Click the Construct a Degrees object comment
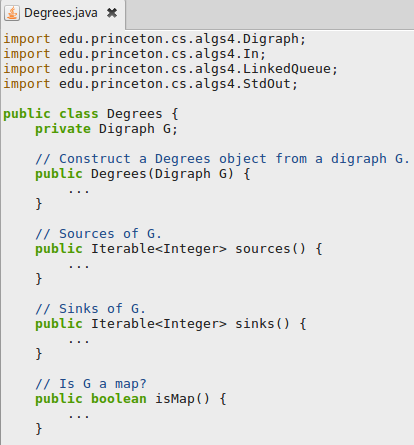Screen dimensions: 414x445 (x=222, y=159)
